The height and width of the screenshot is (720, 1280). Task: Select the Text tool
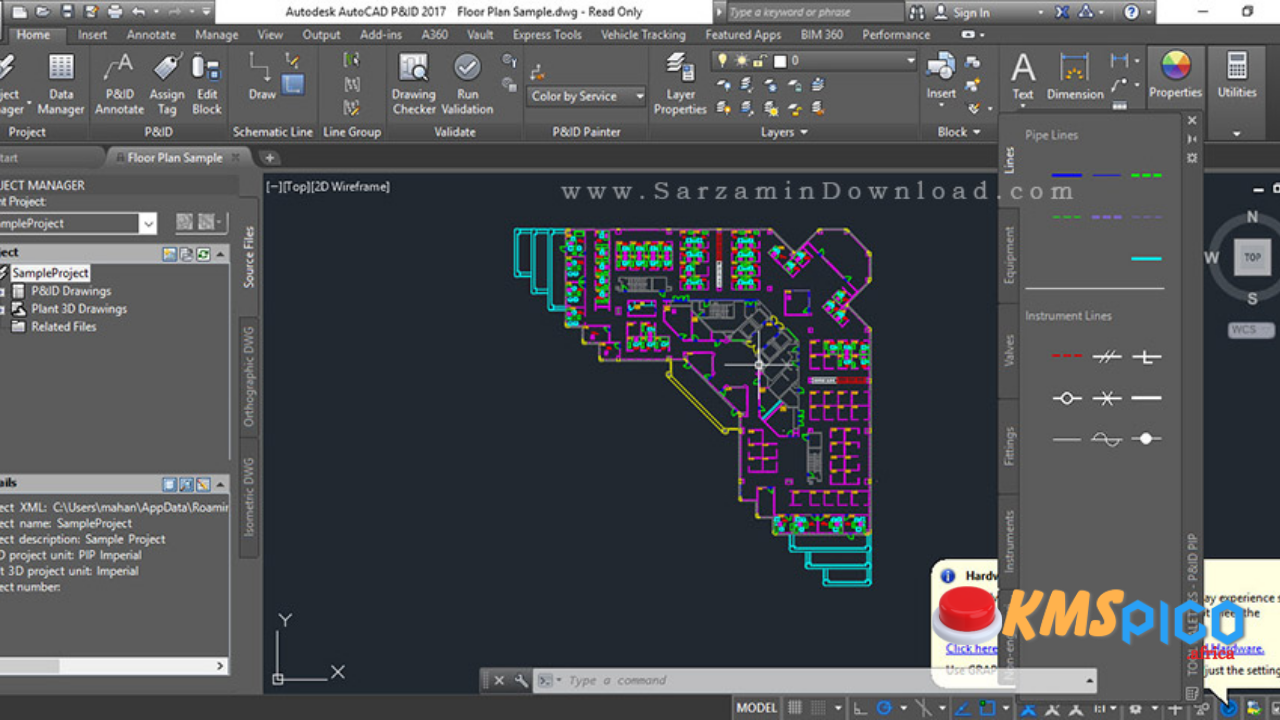(x=1023, y=76)
